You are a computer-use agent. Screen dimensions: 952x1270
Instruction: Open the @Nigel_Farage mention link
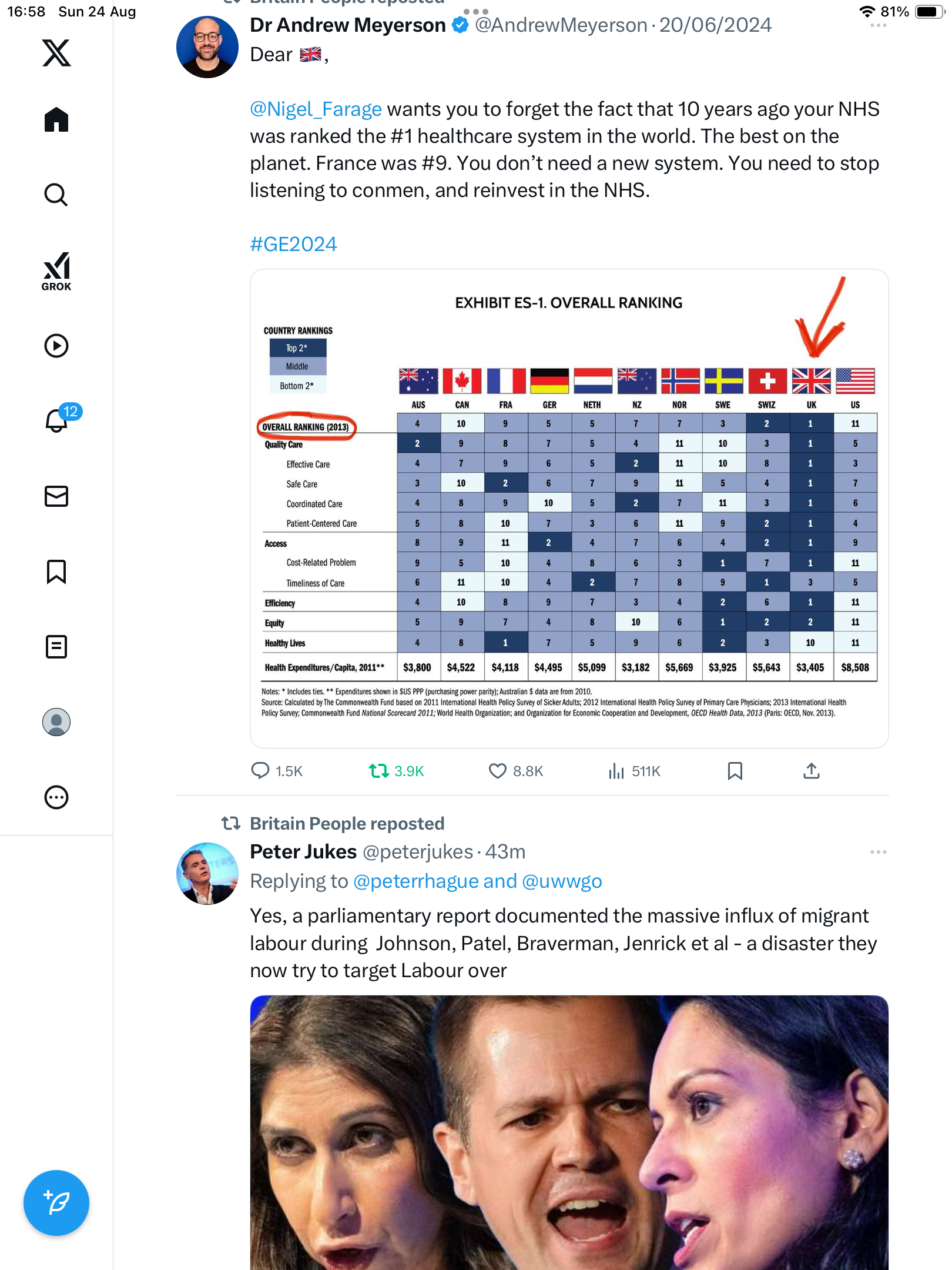point(316,109)
